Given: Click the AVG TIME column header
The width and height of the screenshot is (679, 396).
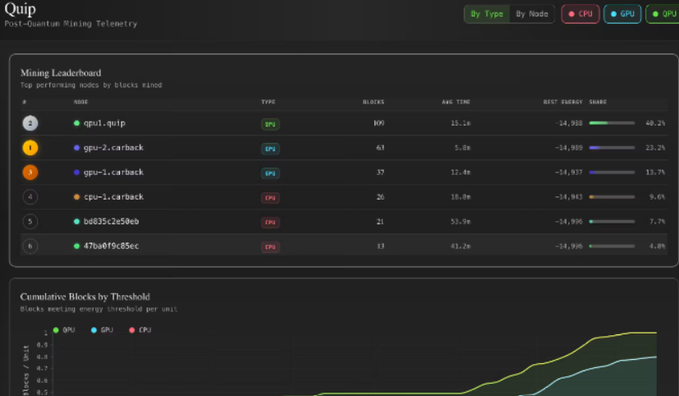Looking at the screenshot, I should tap(456, 102).
